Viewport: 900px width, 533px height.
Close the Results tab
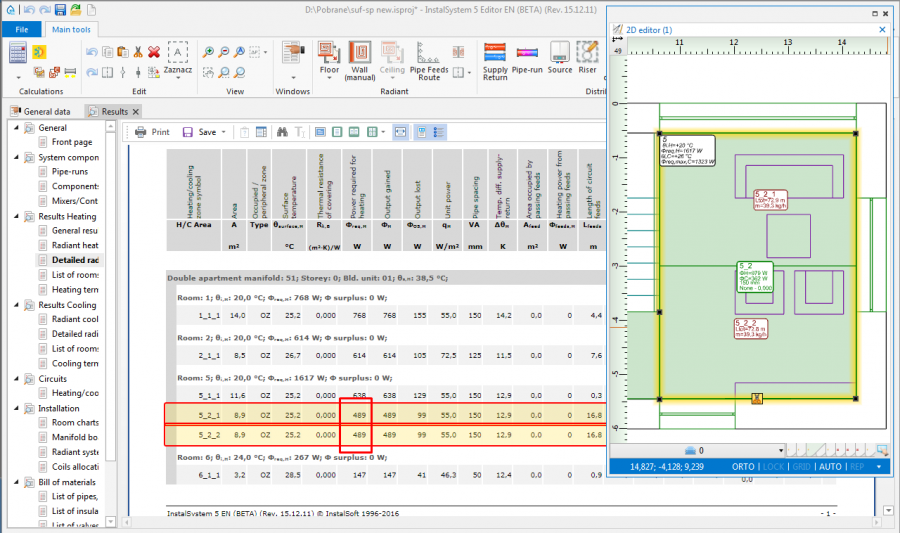click(x=136, y=111)
